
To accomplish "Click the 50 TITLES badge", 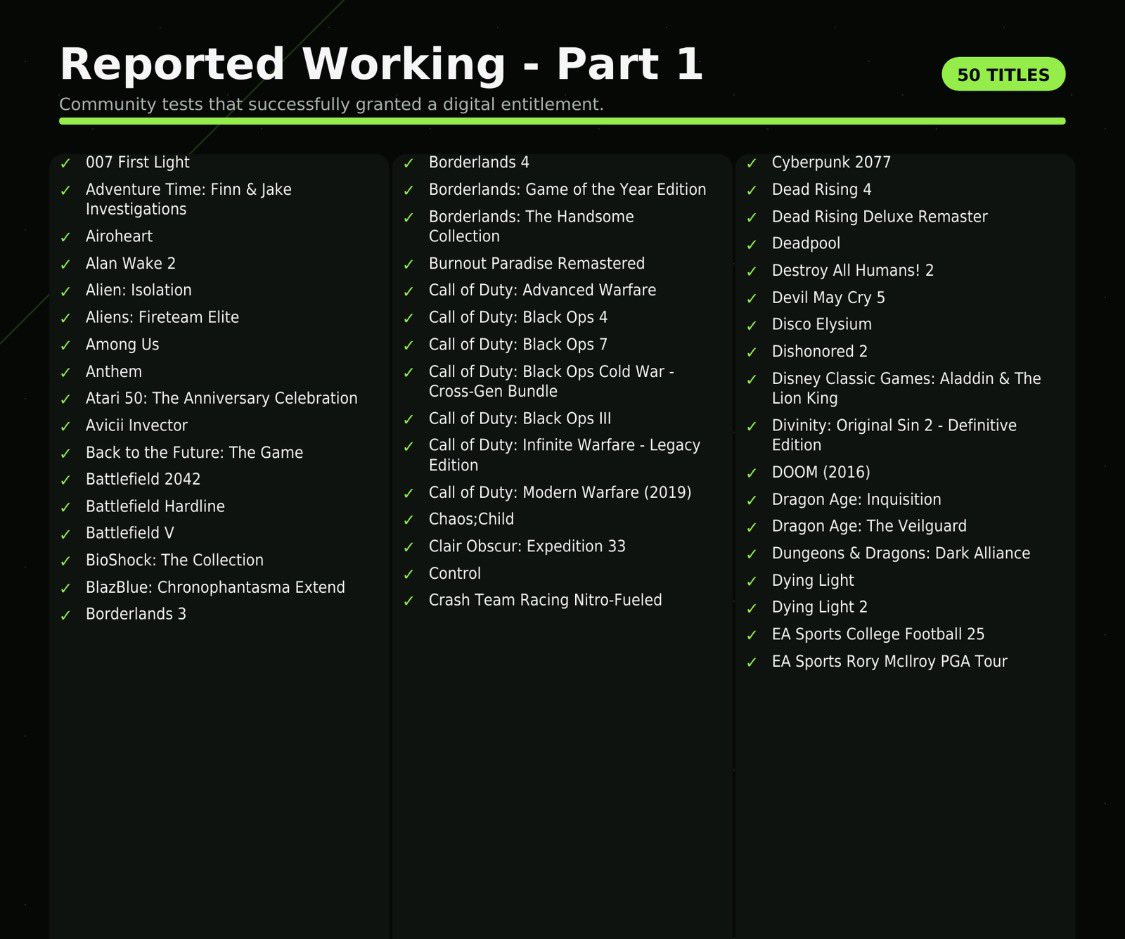I will click(x=1003, y=74).
